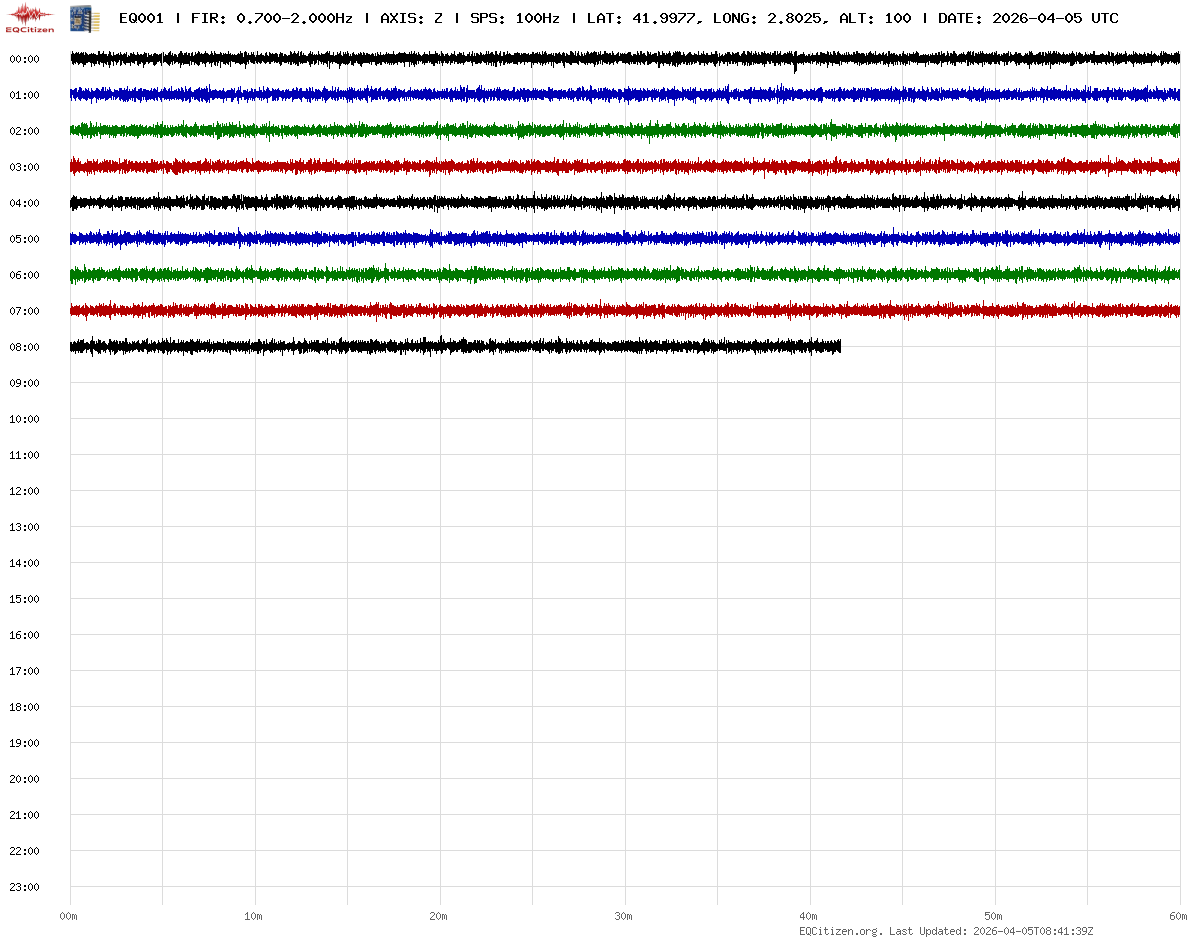Click the 50m mark on the minute axis
Viewport: 1200px width, 940px height.
994,916
